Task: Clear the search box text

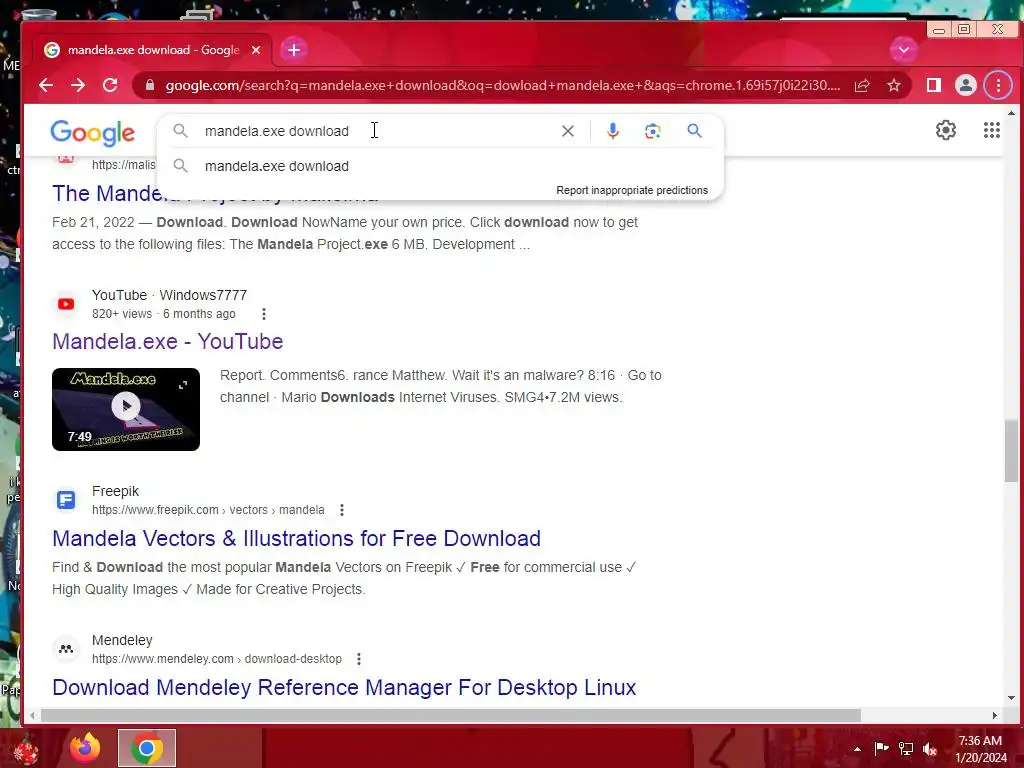Action: [568, 131]
